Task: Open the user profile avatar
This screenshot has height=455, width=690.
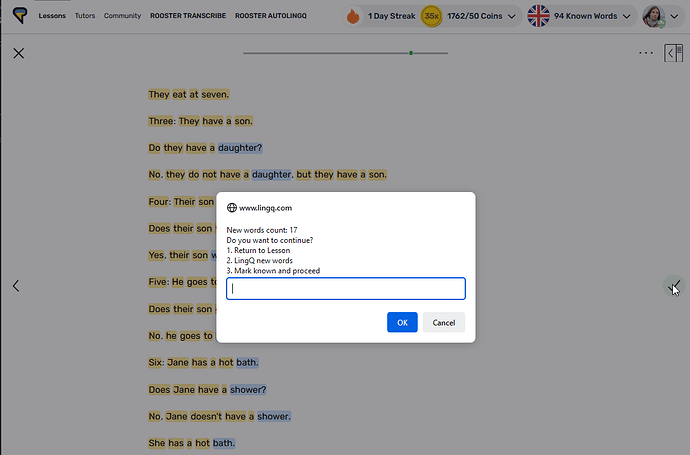Action: coord(654,16)
